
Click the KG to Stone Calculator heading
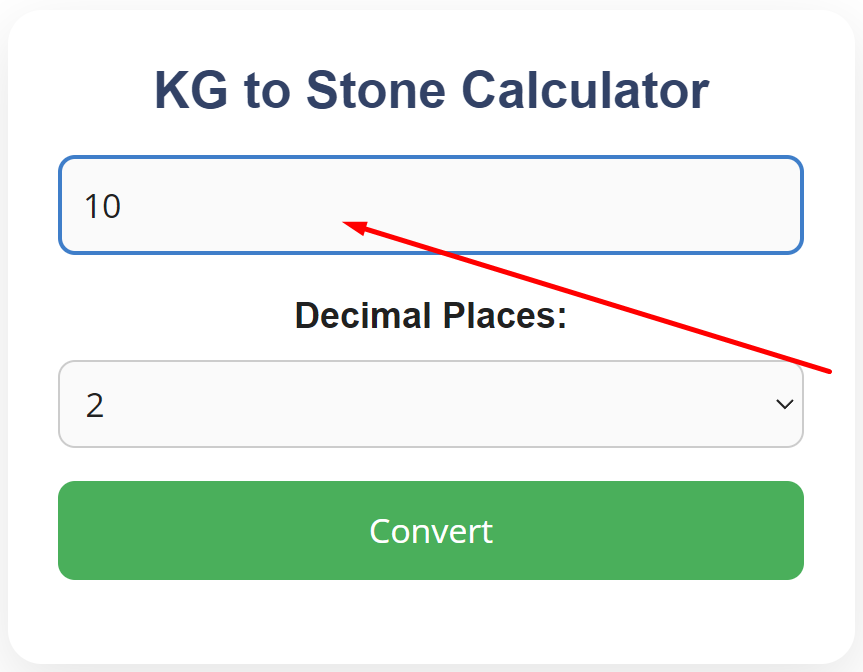pyautogui.click(x=430, y=90)
